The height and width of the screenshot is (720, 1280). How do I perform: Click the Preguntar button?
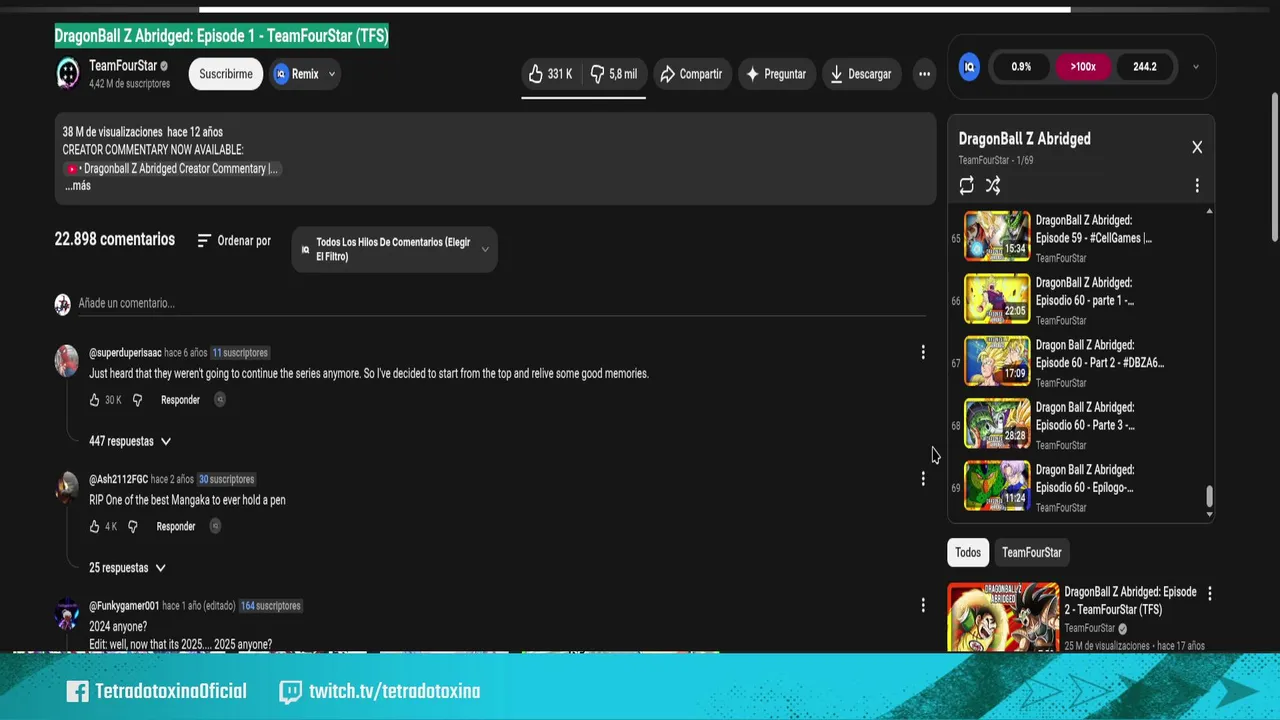pos(776,74)
